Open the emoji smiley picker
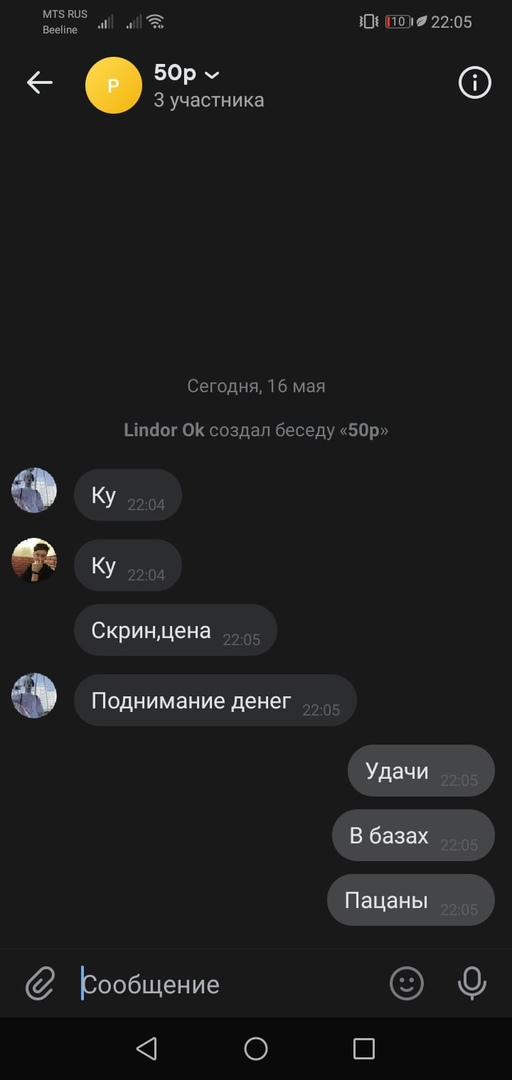 click(407, 983)
